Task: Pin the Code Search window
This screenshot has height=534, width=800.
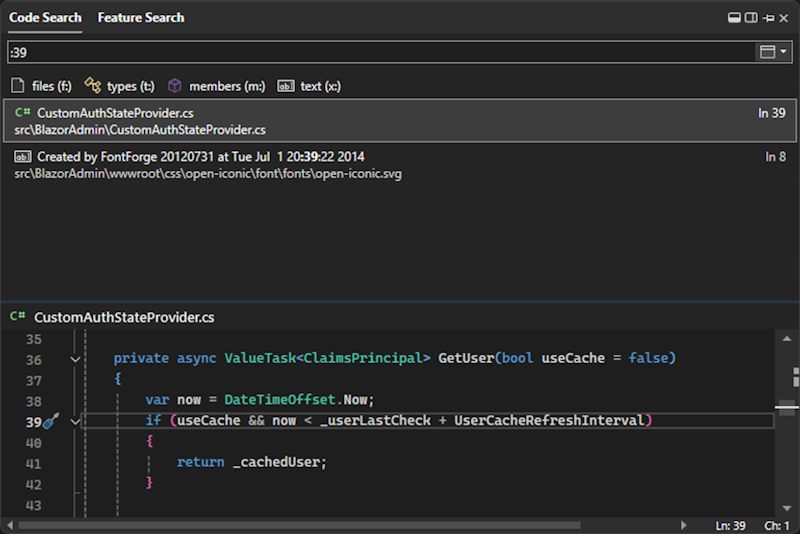Action: pos(768,18)
